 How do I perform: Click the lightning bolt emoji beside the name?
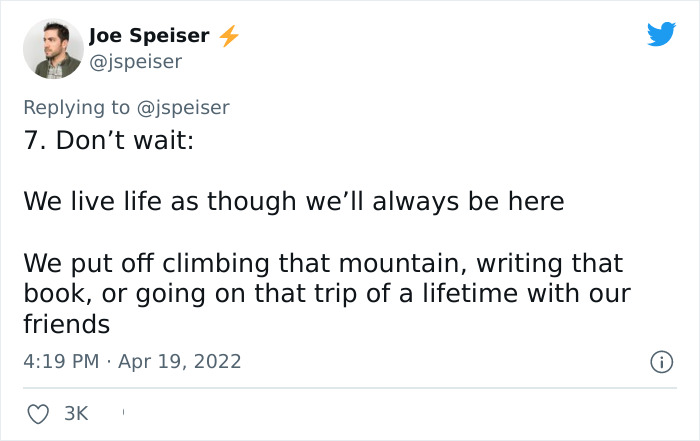click(x=229, y=36)
